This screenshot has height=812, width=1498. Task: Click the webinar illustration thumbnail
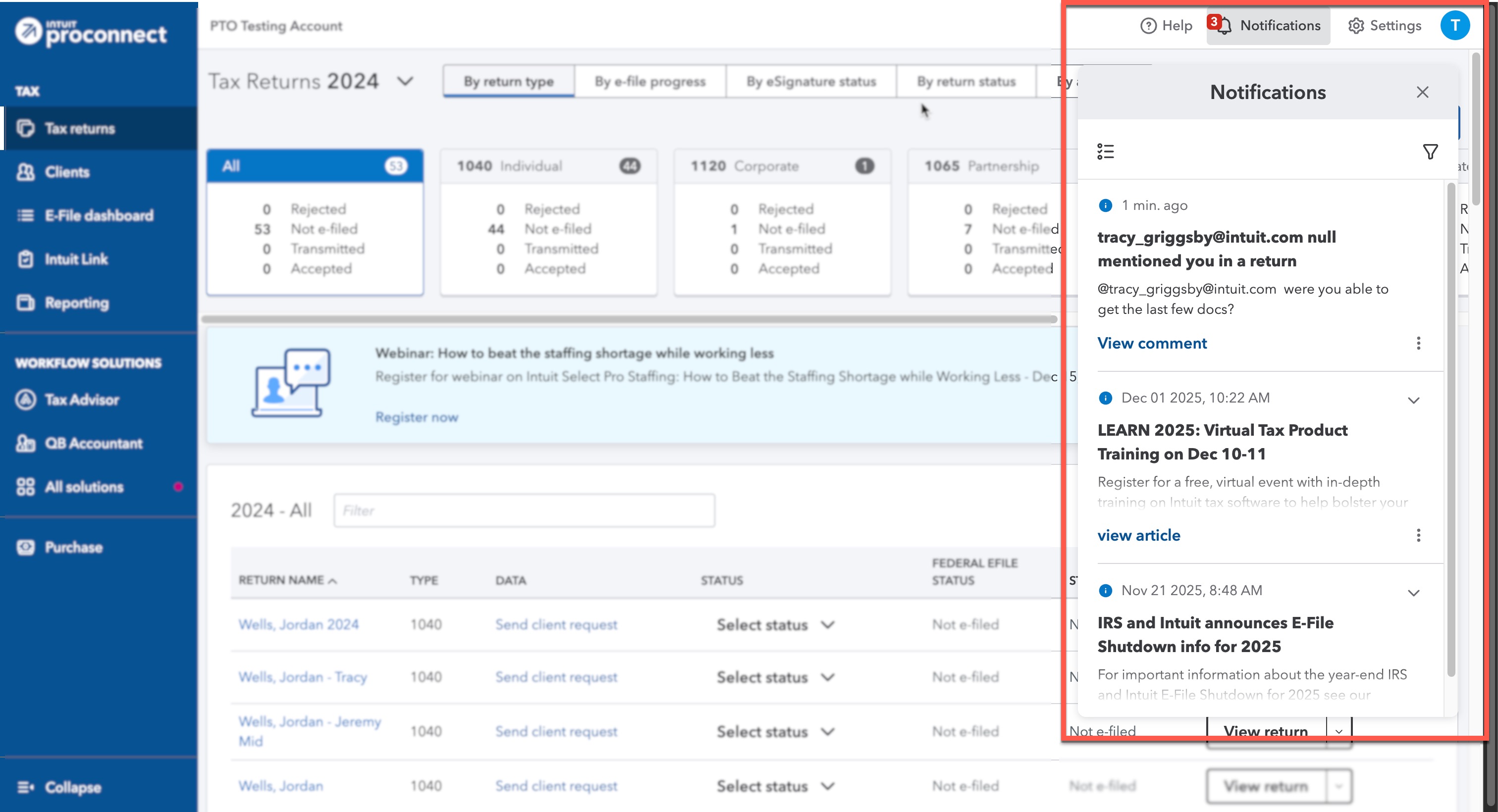tap(291, 382)
